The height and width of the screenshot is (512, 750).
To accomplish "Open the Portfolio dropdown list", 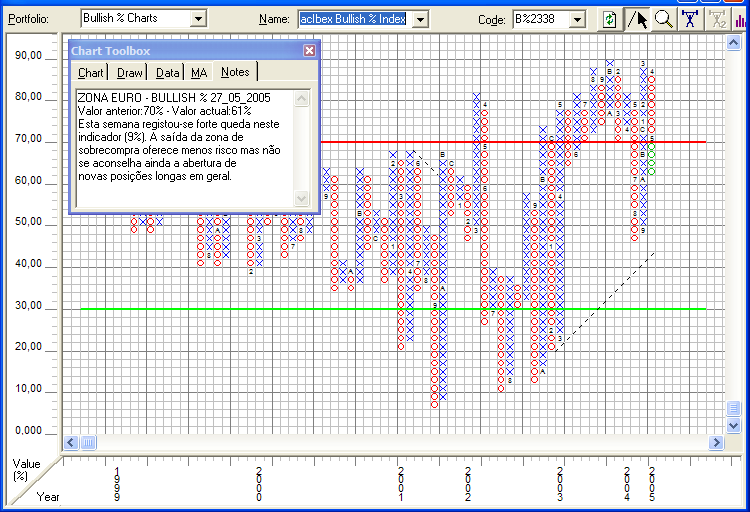I will pyautogui.click(x=198, y=19).
